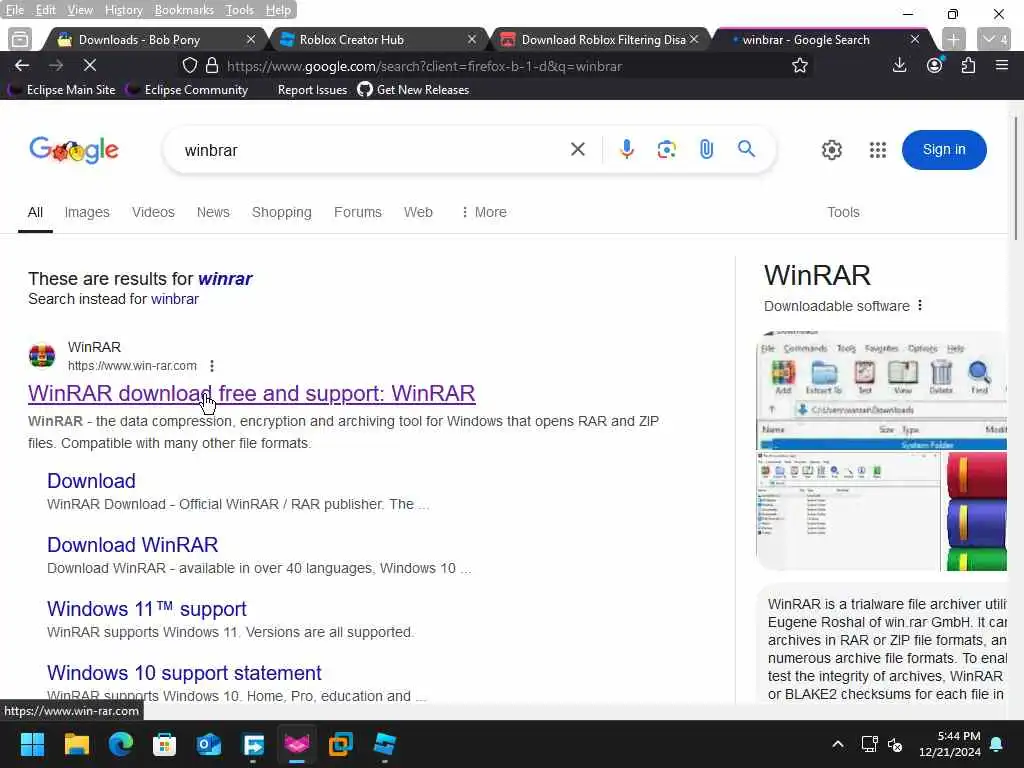Switch to Images results tab
1024x768 pixels.
point(87,212)
